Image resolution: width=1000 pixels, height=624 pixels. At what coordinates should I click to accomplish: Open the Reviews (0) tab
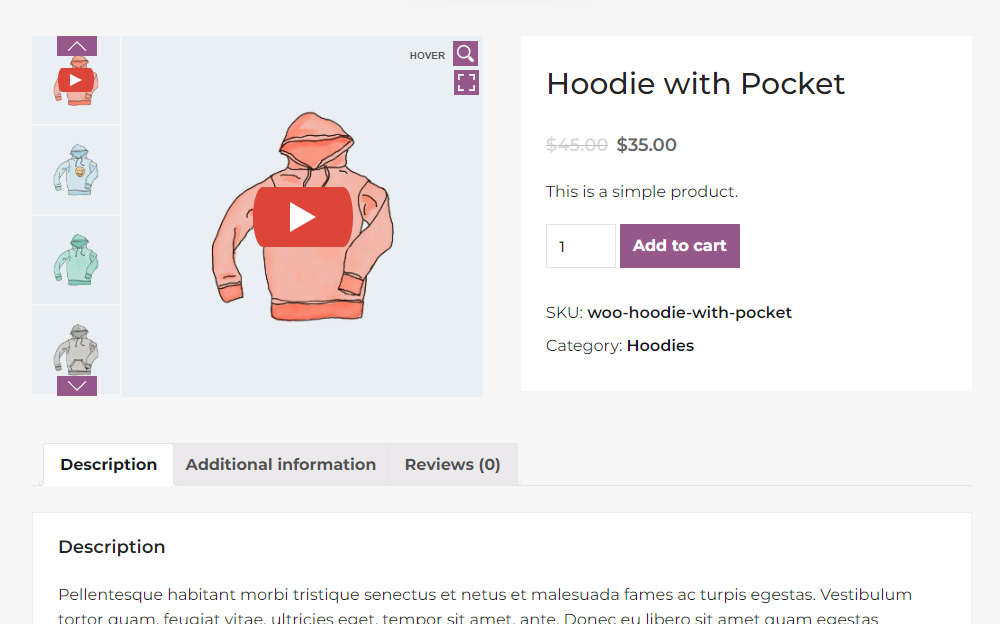pos(452,464)
